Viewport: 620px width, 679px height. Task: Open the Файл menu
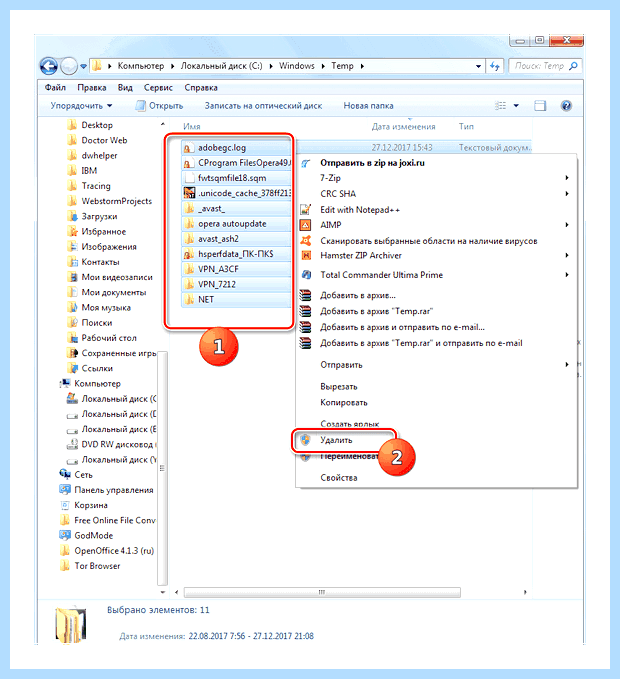(55, 87)
